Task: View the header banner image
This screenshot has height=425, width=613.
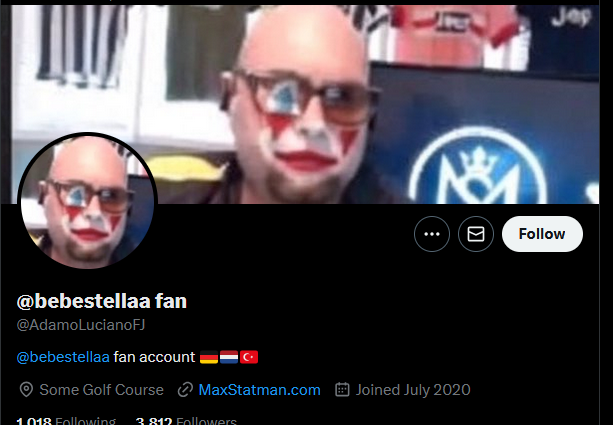Action: coord(305,104)
